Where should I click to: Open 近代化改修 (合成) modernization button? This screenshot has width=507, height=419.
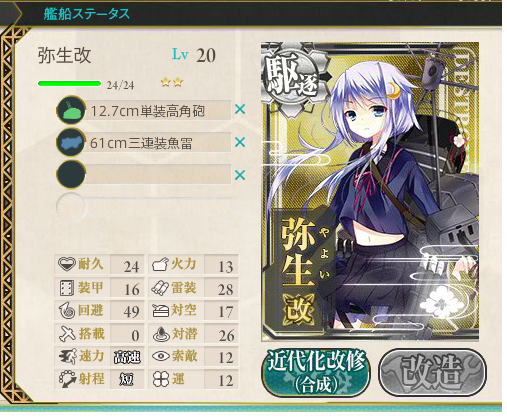pyautogui.click(x=316, y=372)
